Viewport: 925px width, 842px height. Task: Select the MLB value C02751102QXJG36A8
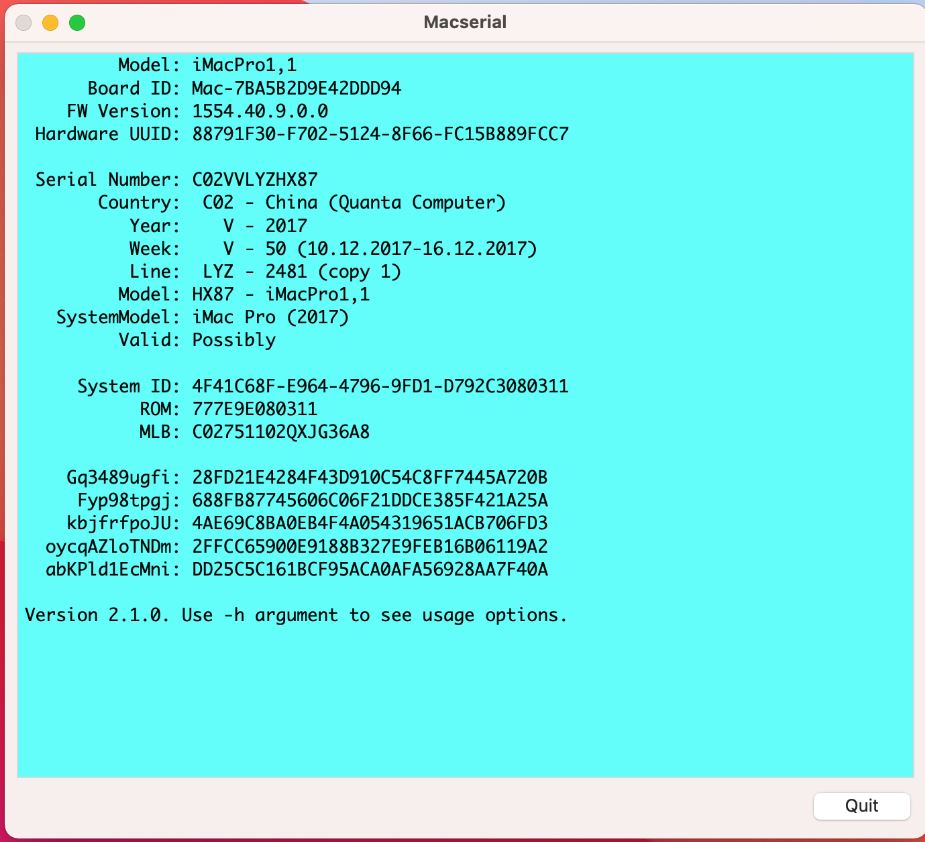pyautogui.click(x=281, y=432)
